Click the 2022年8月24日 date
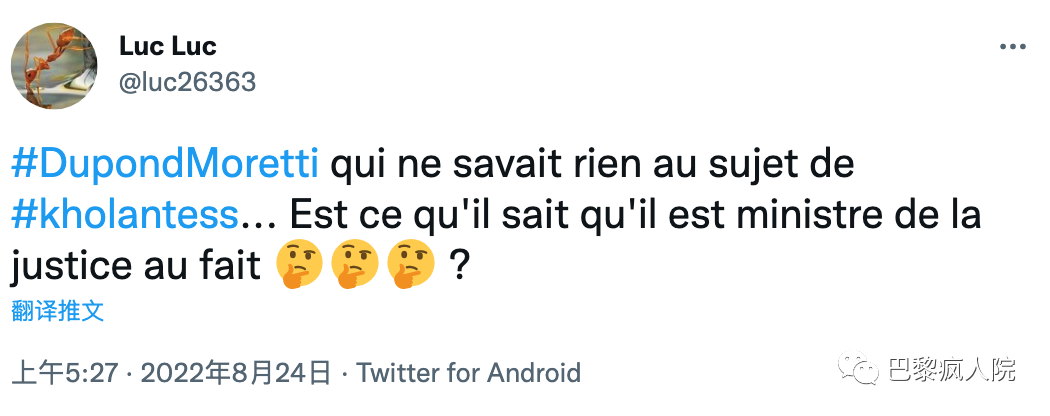This screenshot has width=1050, height=416. click(x=236, y=373)
